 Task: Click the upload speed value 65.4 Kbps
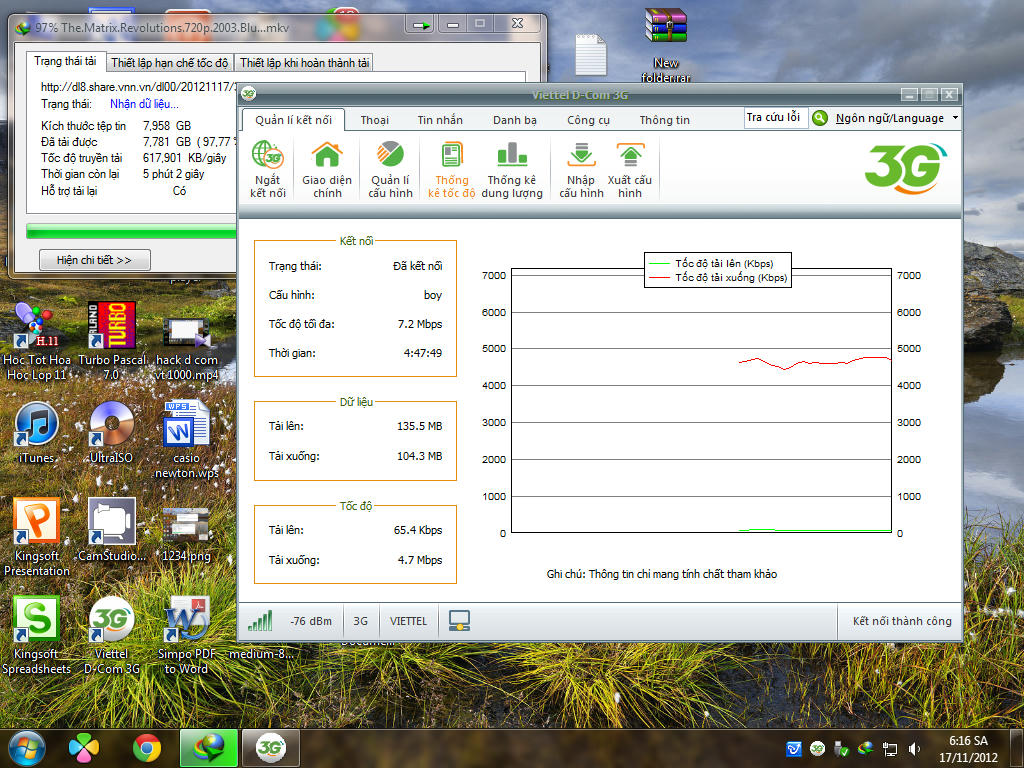coord(418,530)
